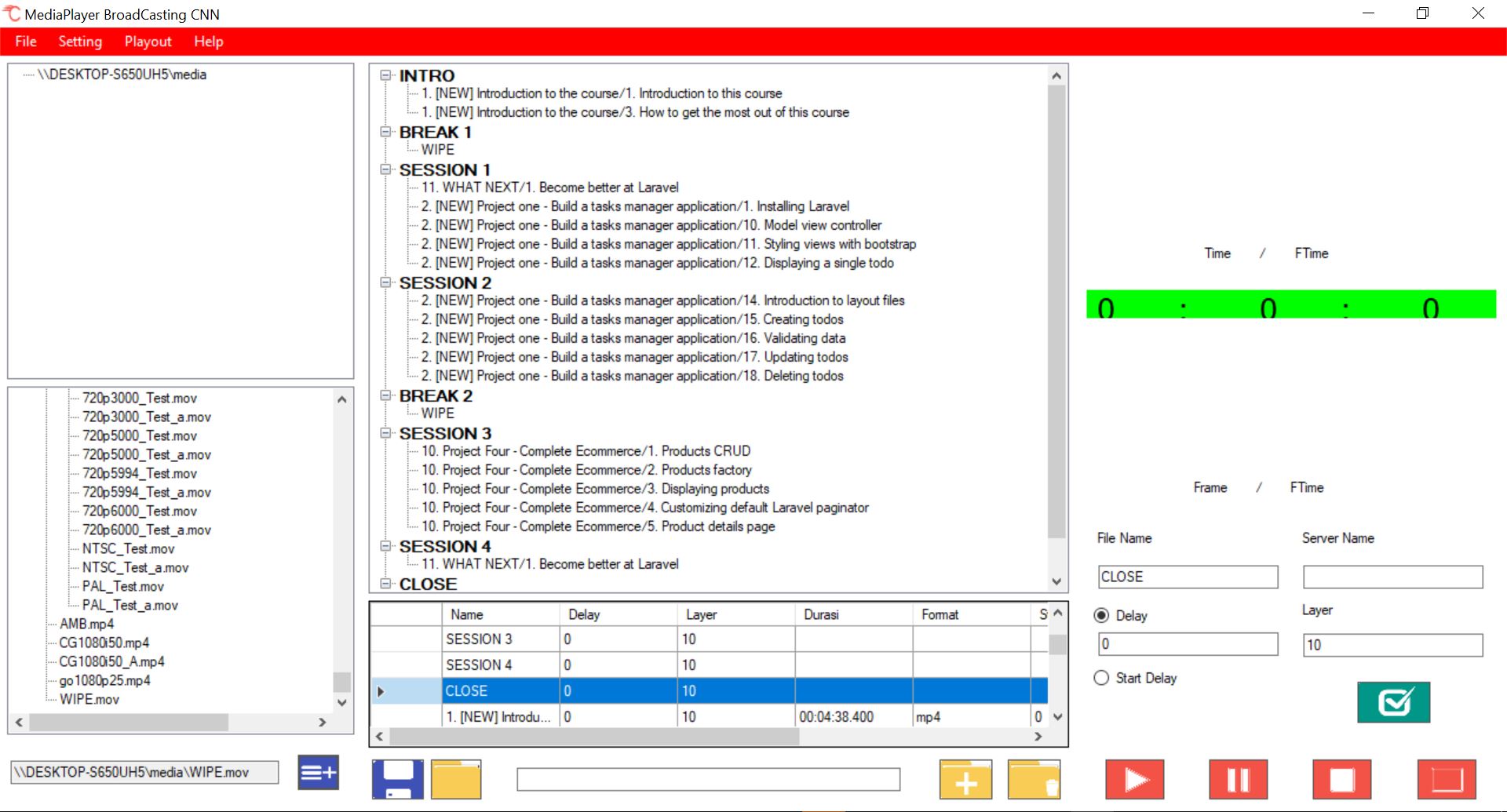Screen dimensions: 1507x812
Task: Click the File Name input showing CLOSE
Action: tap(1187, 577)
